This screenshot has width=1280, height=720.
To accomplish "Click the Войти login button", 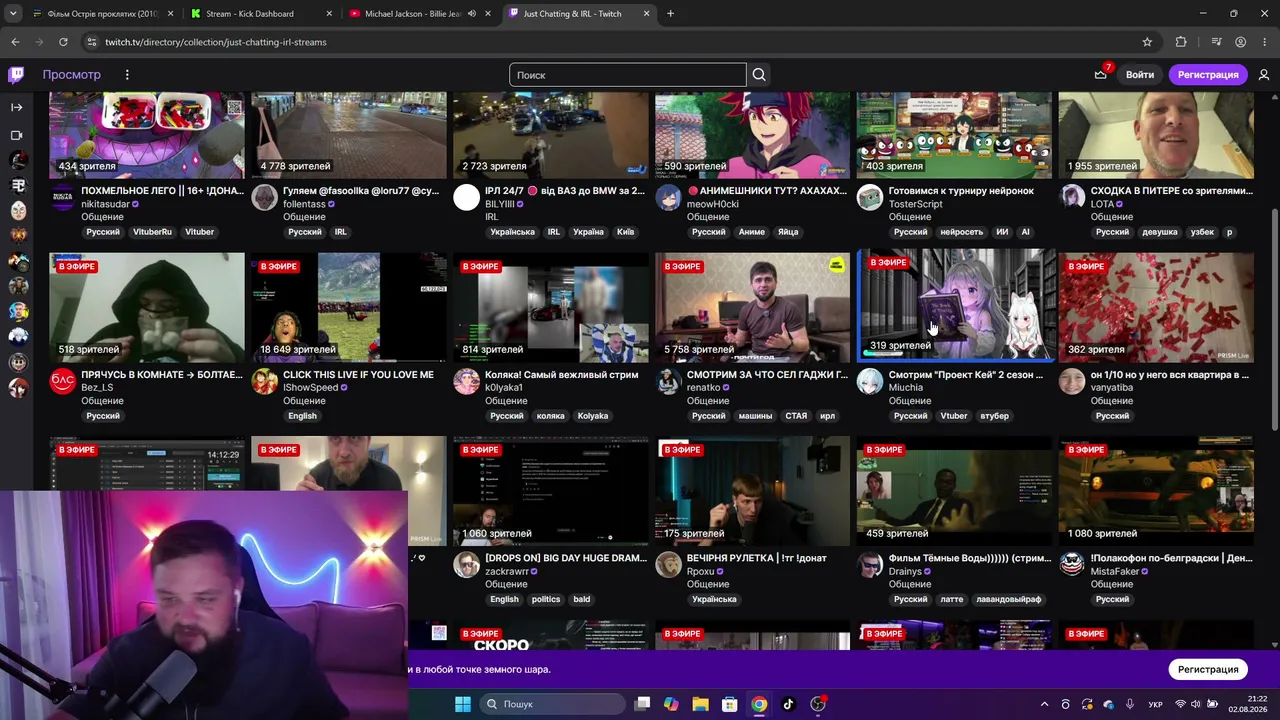I will tap(1140, 75).
